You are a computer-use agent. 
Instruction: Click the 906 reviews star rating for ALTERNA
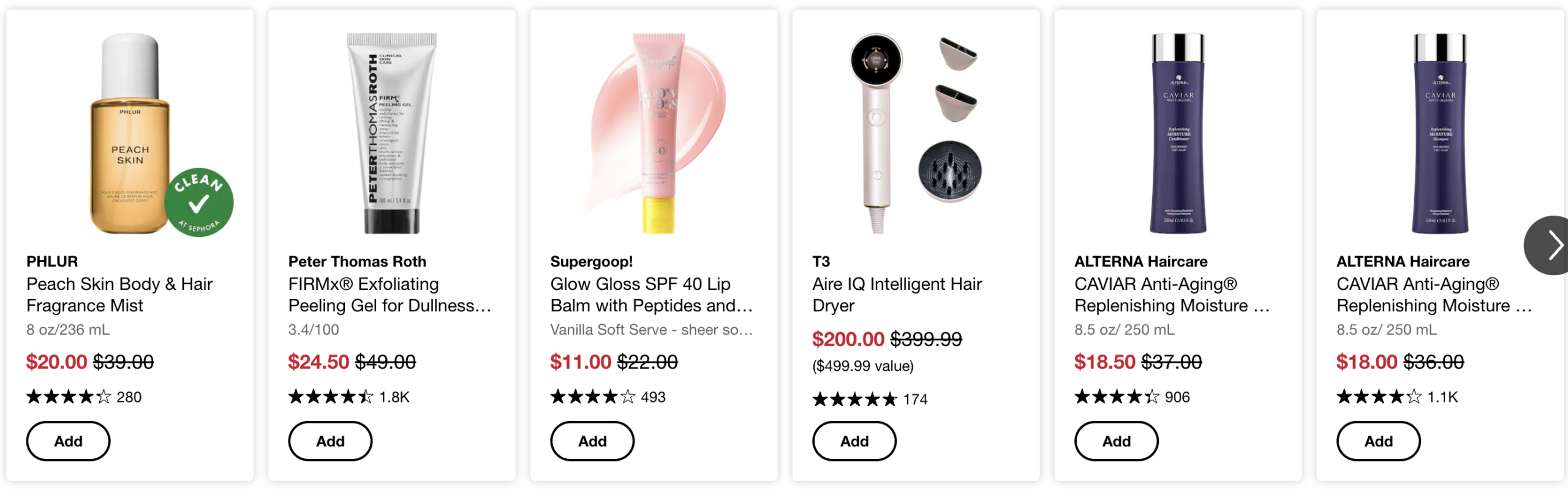(x=1132, y=397)
